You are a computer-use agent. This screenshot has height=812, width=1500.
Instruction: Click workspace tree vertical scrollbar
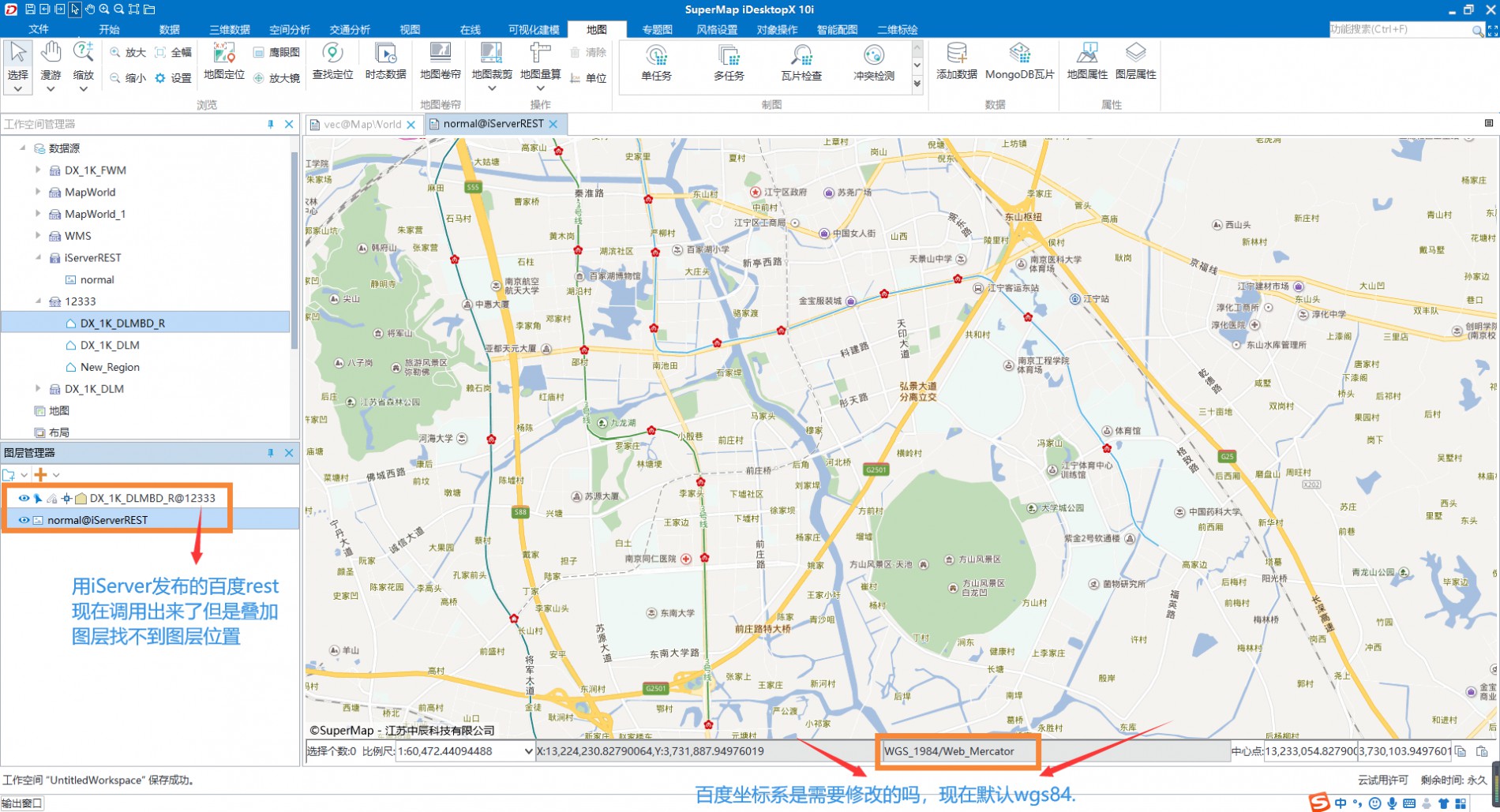[x=294, y=253]
